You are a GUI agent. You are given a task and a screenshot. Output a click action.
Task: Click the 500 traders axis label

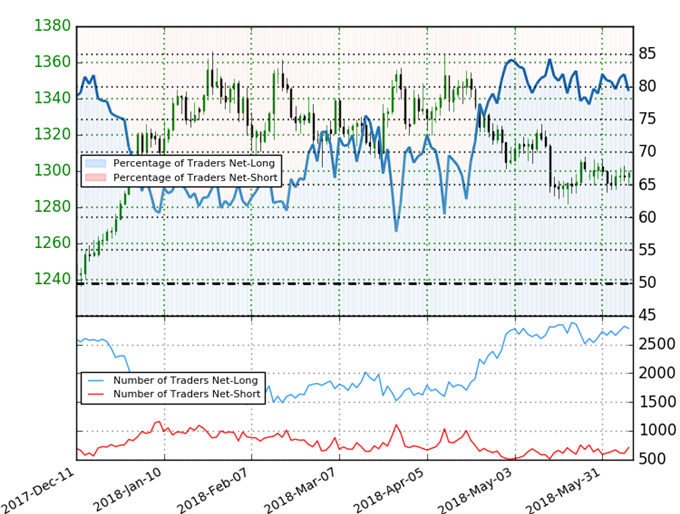tap(652, 459)
